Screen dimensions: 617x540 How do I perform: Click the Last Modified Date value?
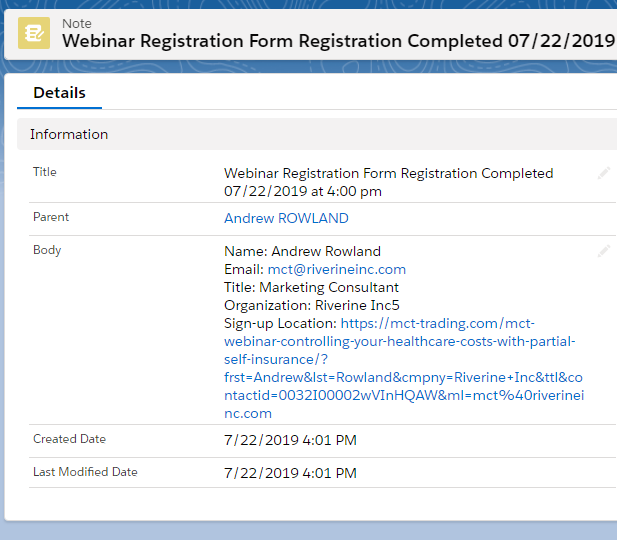(290, 473)
